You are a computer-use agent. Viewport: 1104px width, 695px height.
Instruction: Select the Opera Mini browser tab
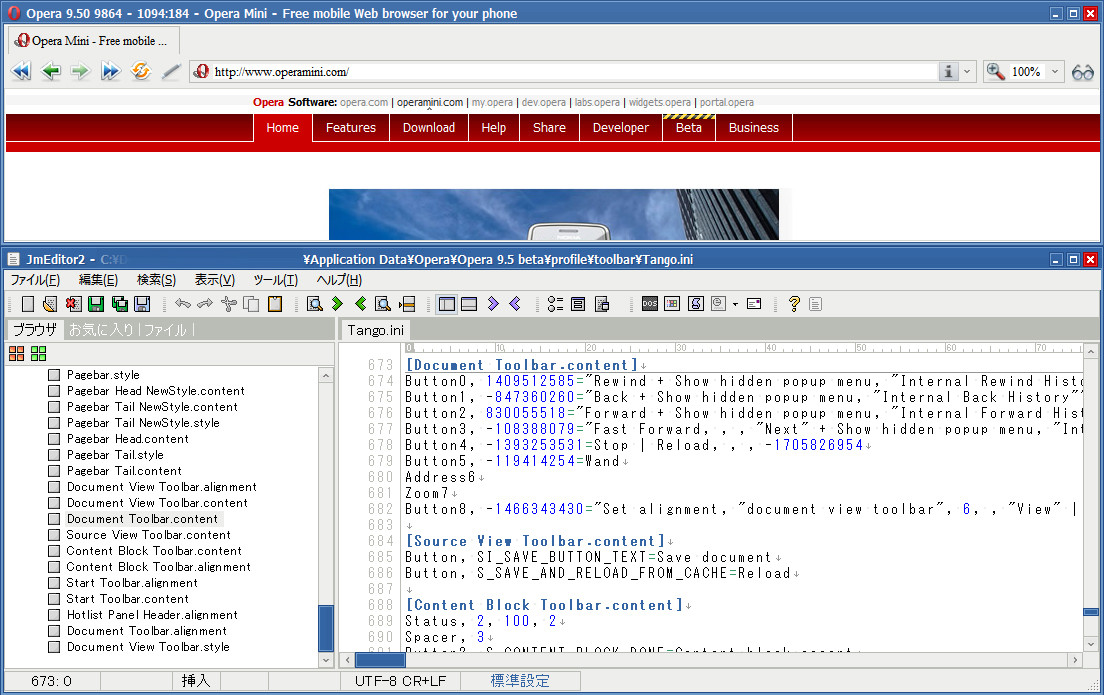92,41
